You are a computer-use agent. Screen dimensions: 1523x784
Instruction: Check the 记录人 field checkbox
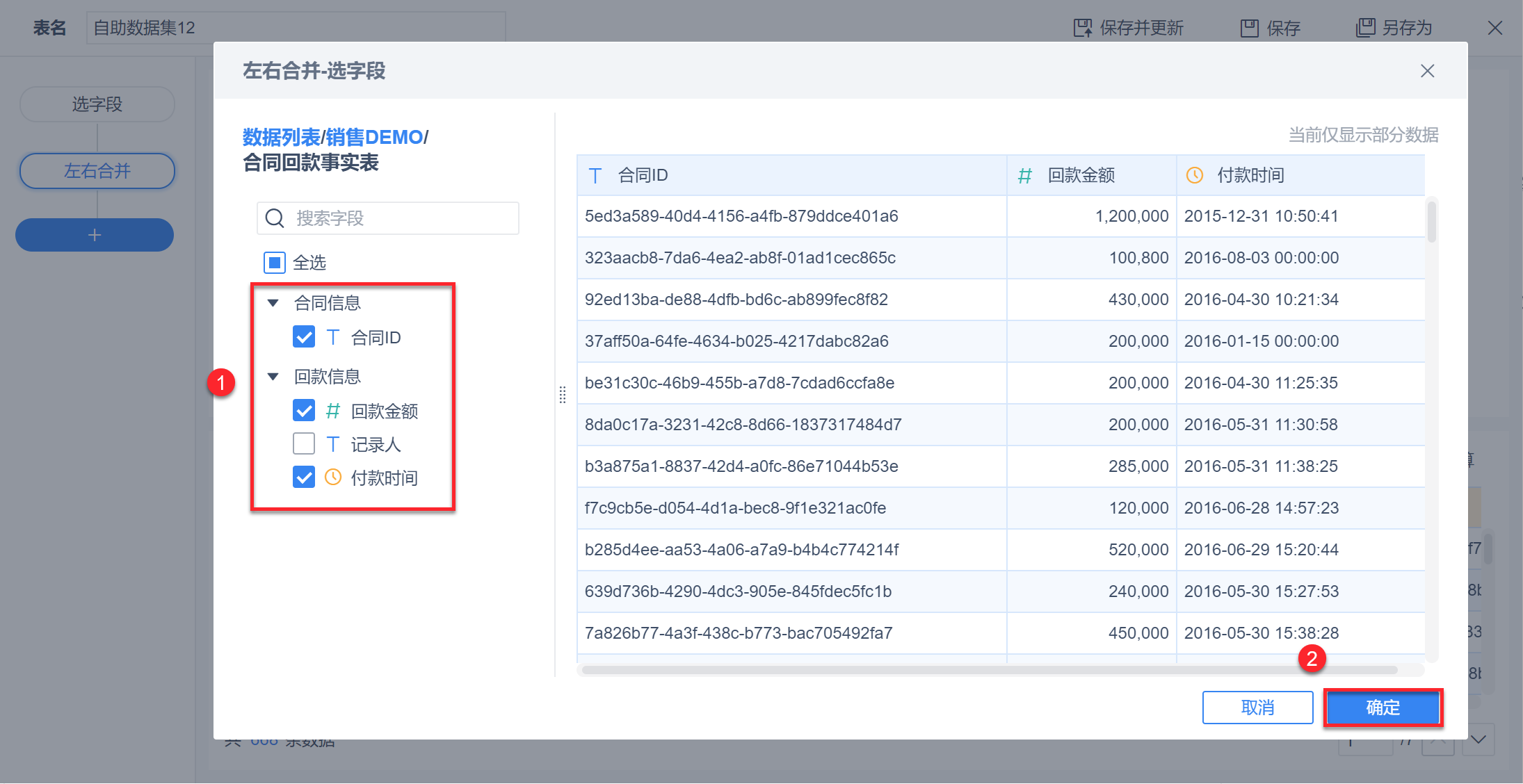[304, 443]
